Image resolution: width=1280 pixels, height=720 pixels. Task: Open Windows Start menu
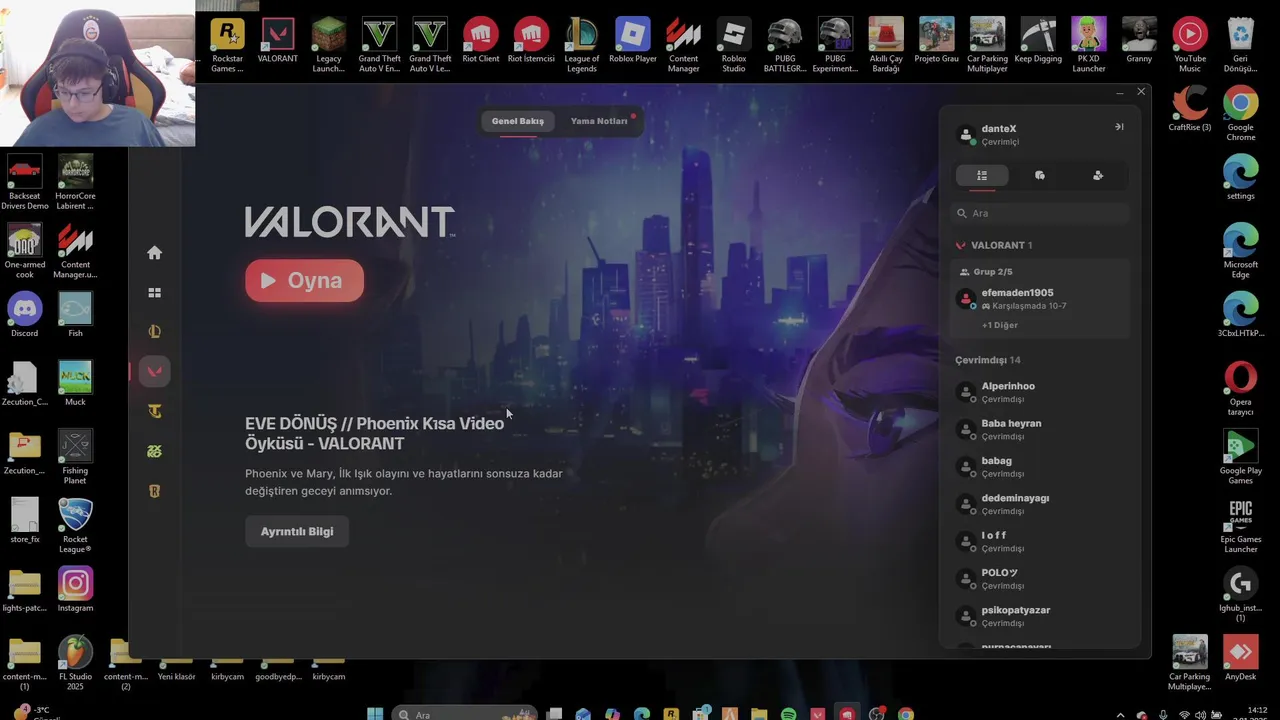click(375, 714)
